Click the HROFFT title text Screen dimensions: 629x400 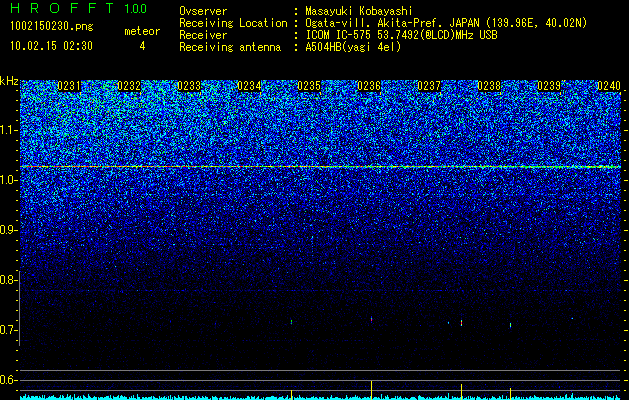63,8
